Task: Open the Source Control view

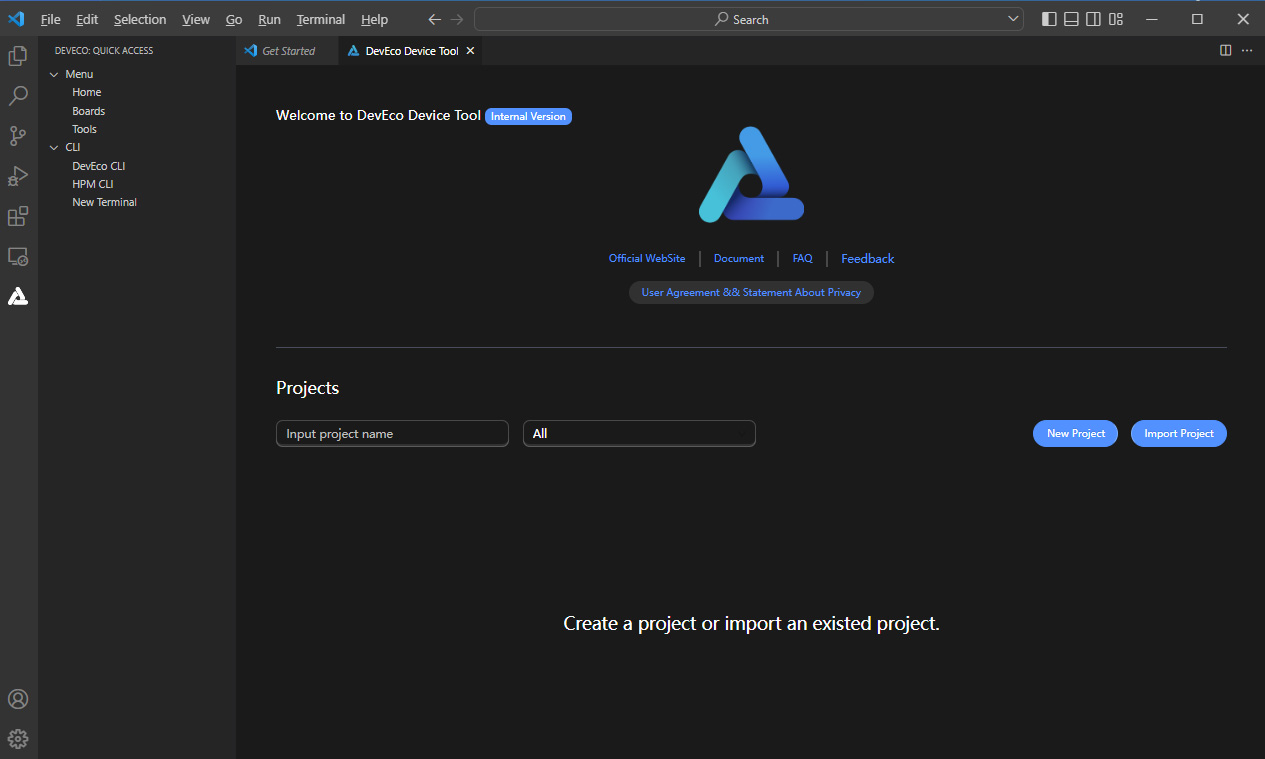Action: pyautogui.click(x=18, y=136)
